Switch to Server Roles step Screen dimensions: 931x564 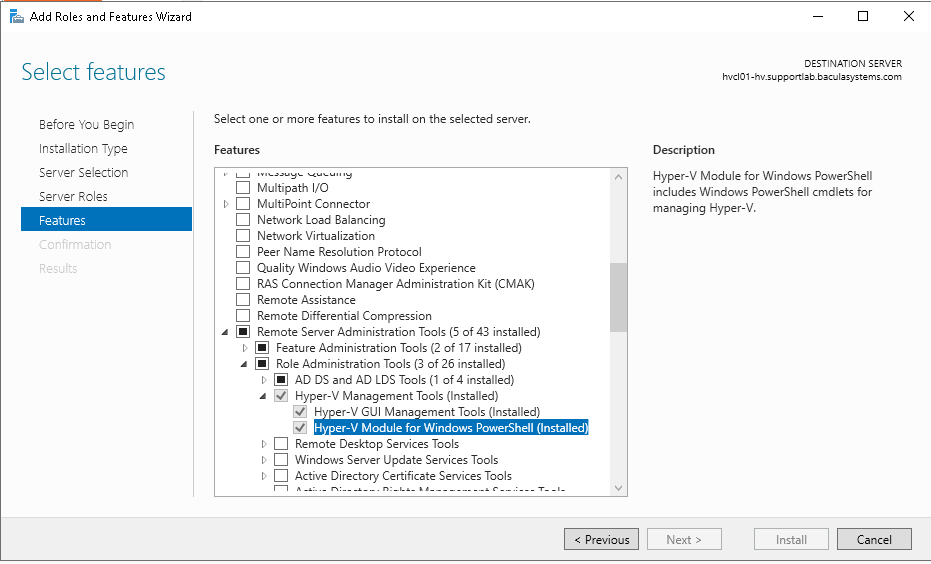pos(74,197)
